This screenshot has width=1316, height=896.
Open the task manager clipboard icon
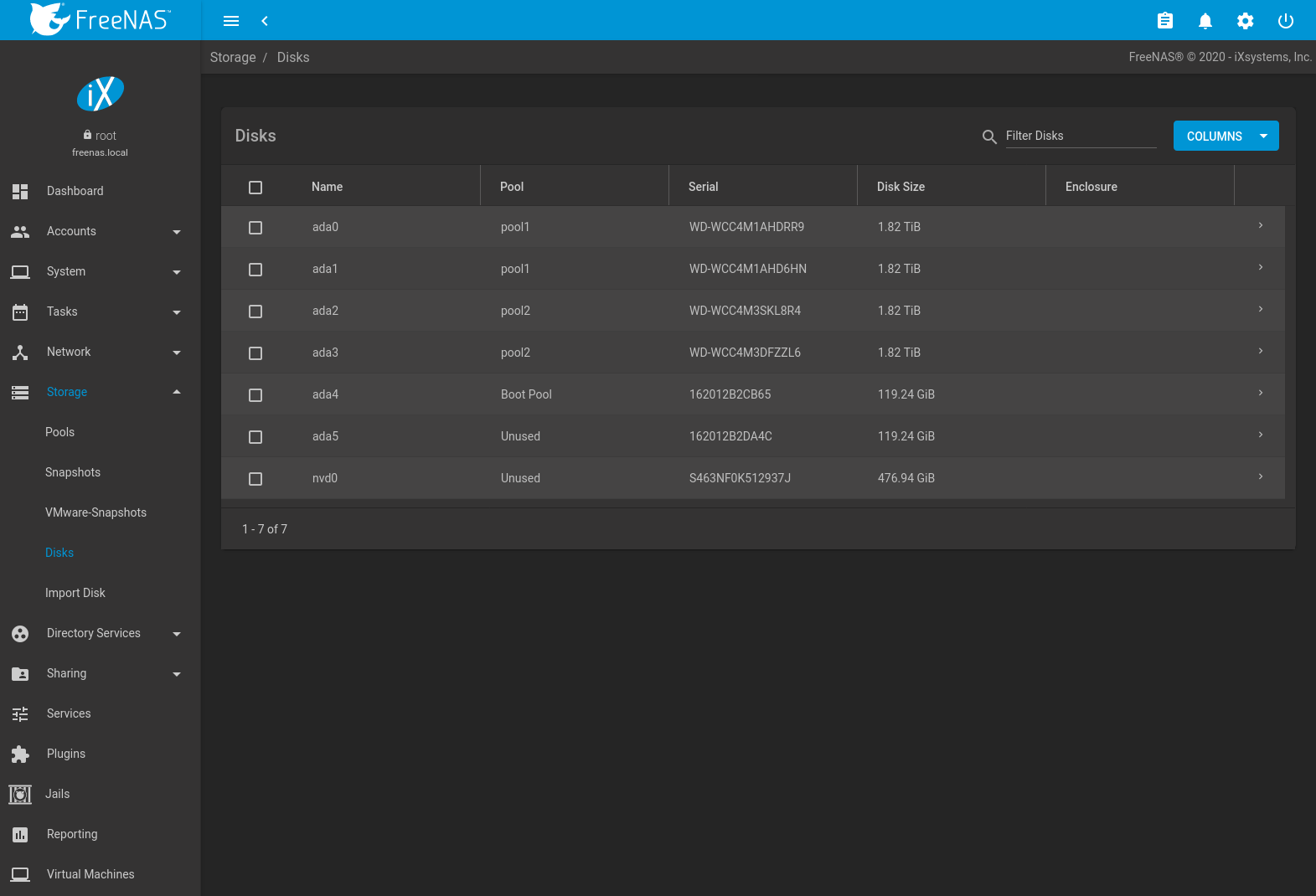(1164, 21)
